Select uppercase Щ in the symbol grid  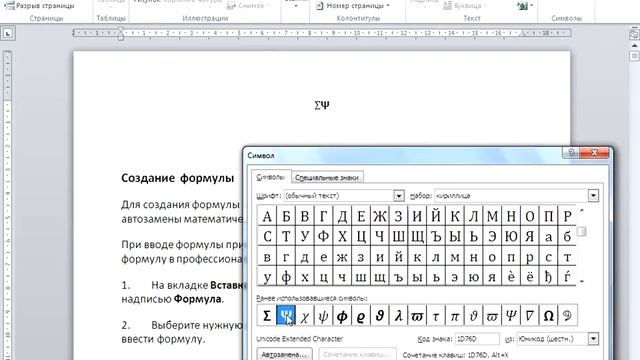tap(417, 236)
